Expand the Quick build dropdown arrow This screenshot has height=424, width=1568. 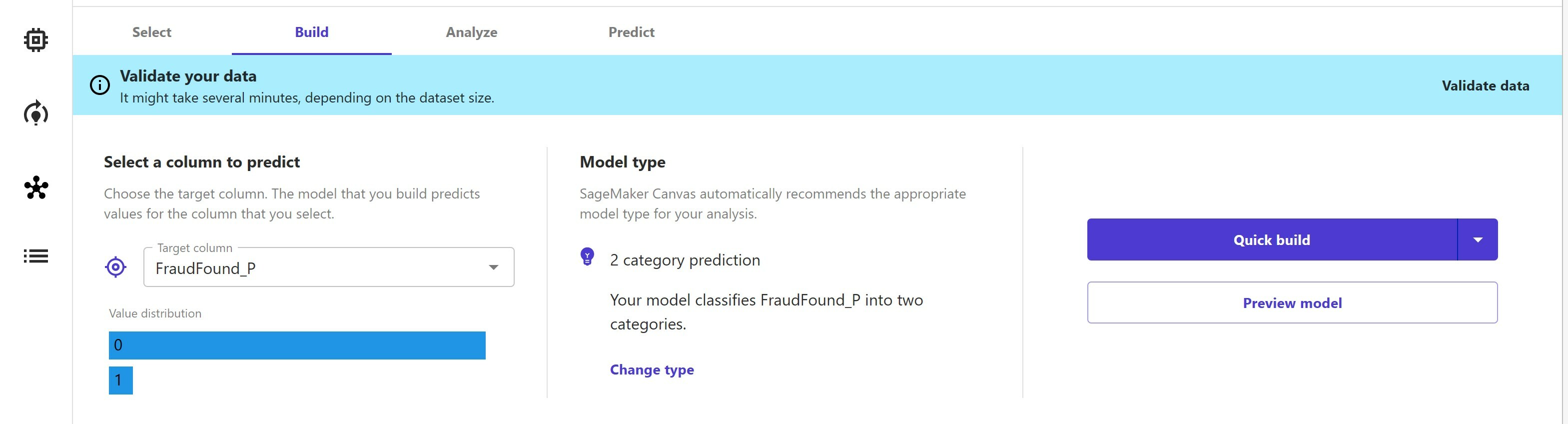1478,240
